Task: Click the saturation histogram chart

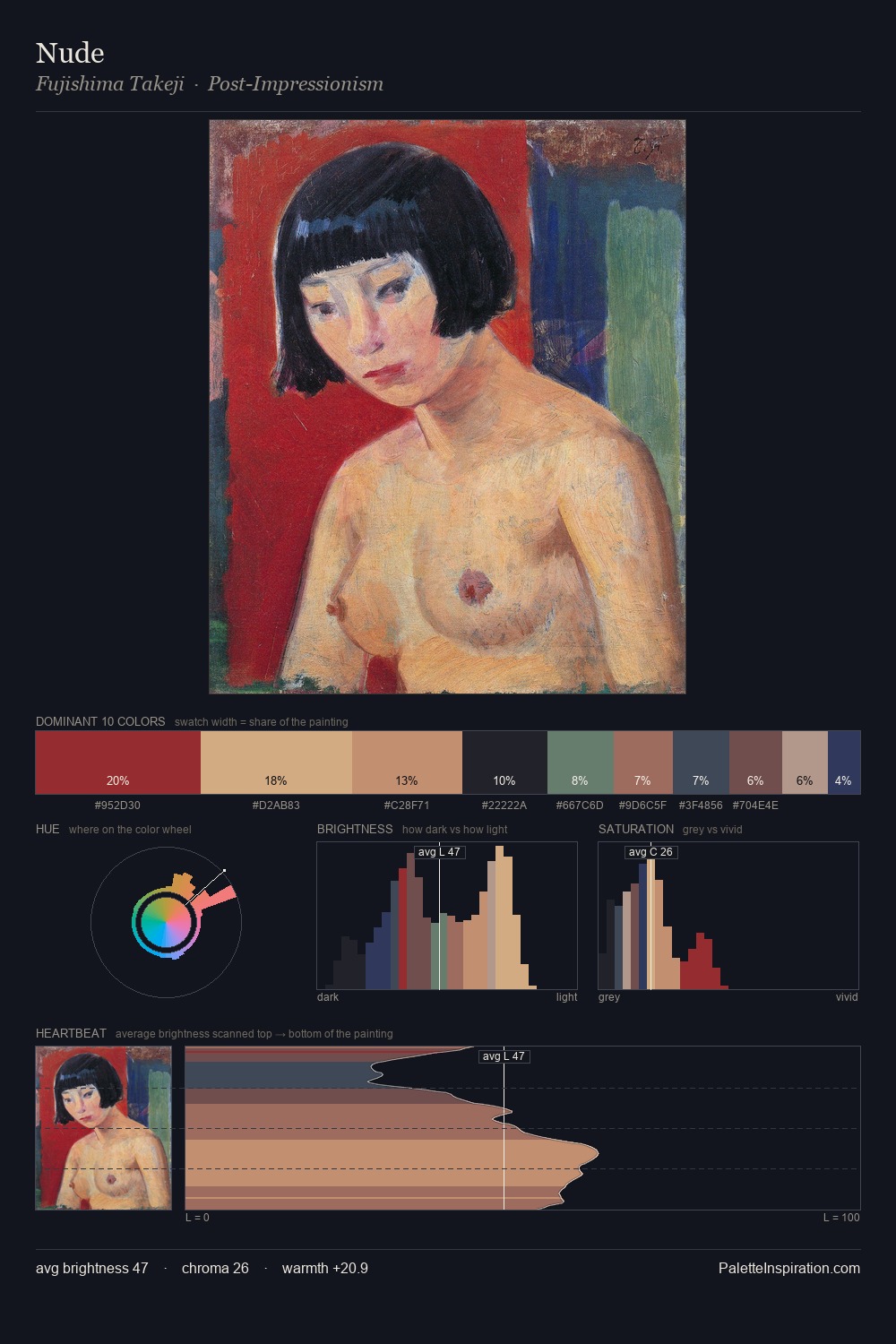Action: click(x=728, y=916)
